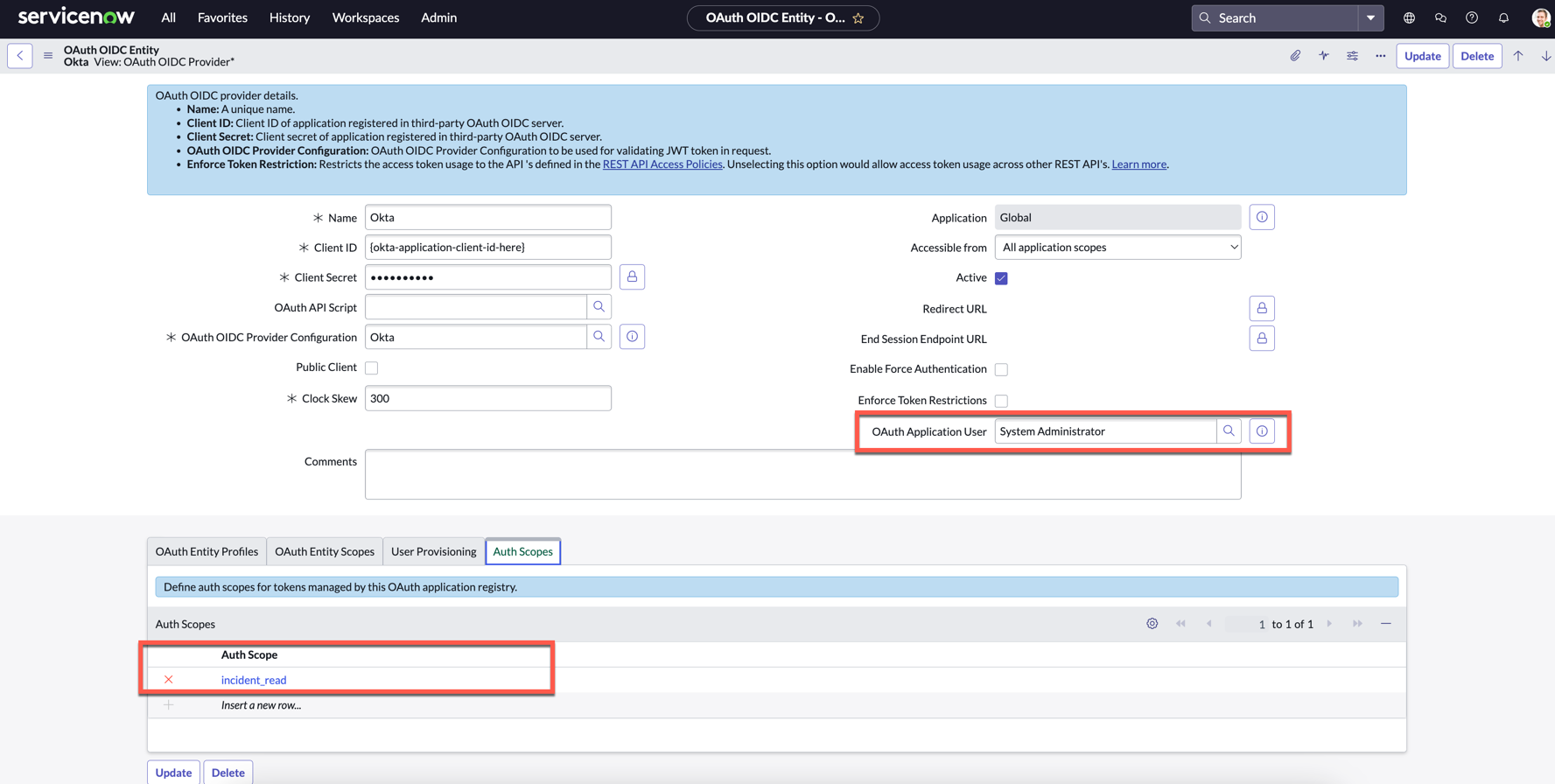Open the Admin menu
The width and height of the screenshot is (1555, 784).
(439, 17)
